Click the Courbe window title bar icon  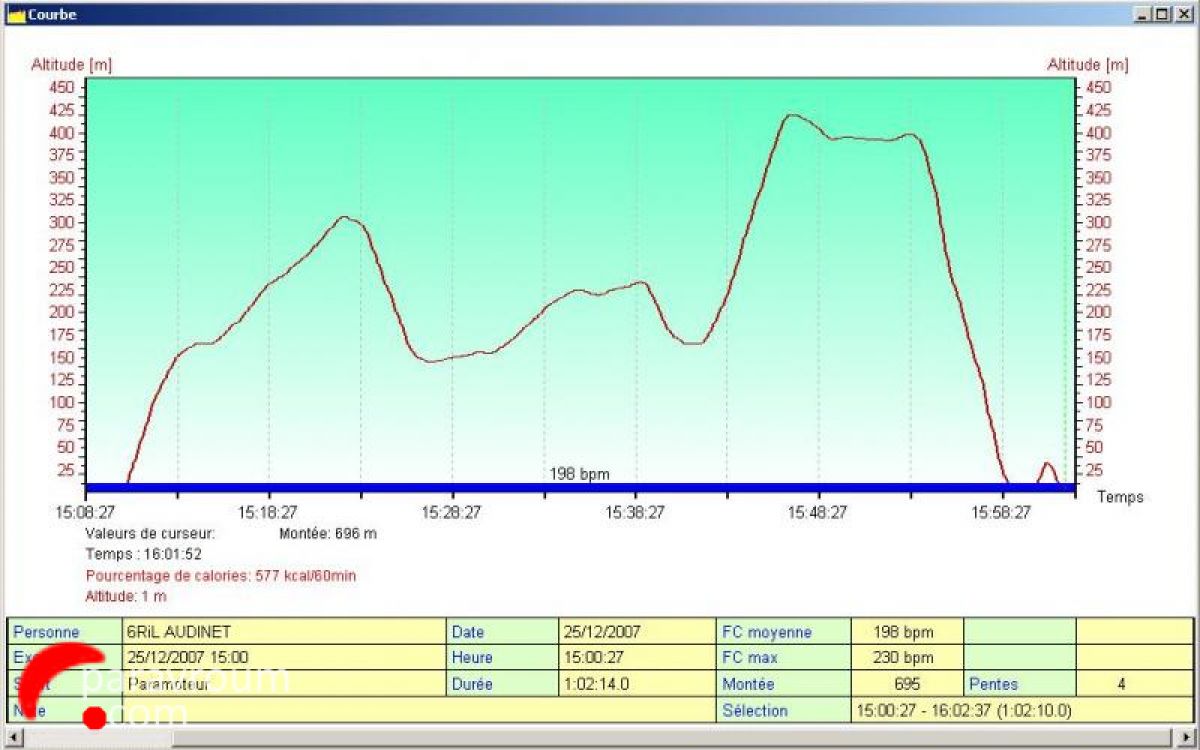point(15,14)
